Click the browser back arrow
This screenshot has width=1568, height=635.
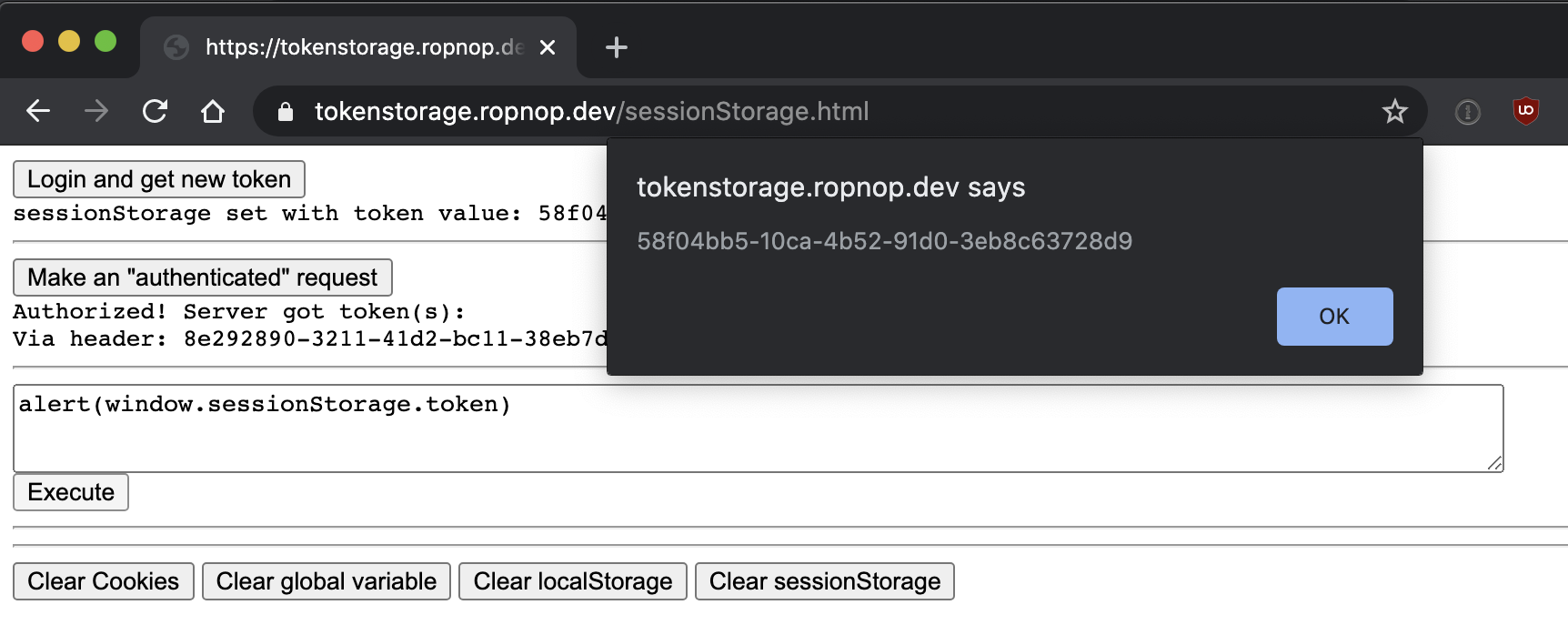point(38,111)
